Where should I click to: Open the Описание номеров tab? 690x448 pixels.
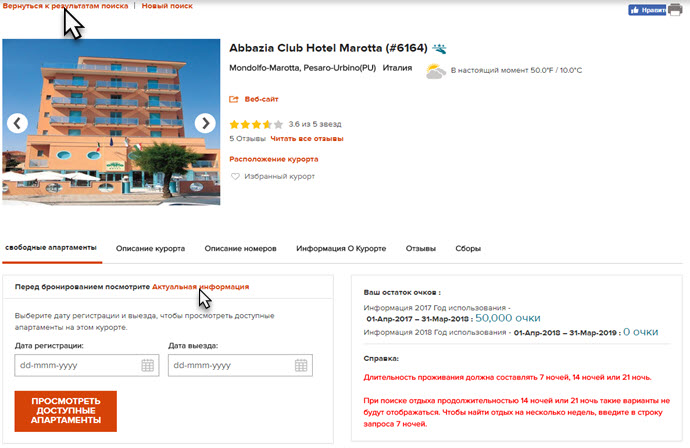point(240,249)
